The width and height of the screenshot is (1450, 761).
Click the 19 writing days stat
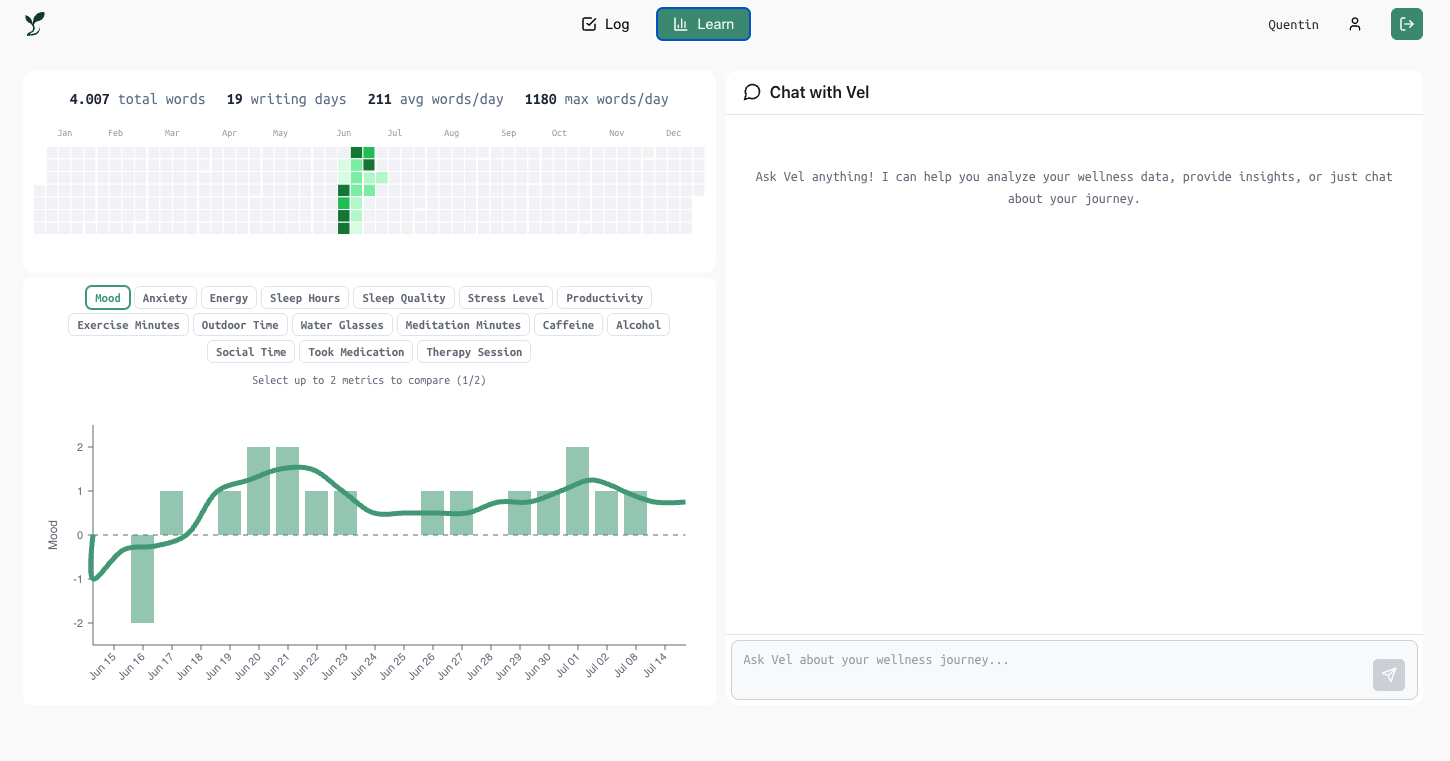coord(286,99)
